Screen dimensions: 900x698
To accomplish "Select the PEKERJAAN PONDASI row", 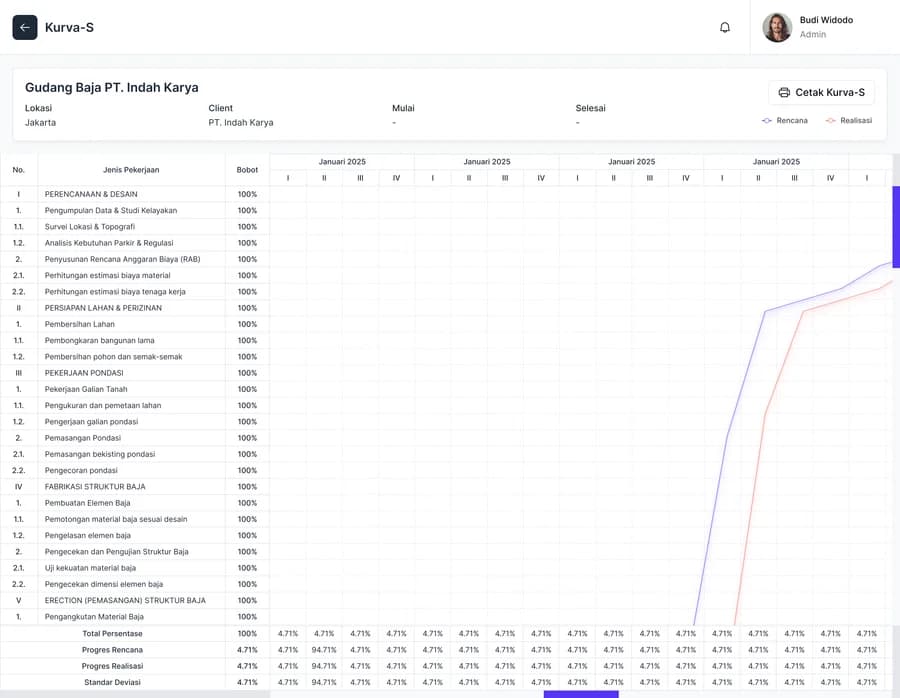I will coord(135,373).
